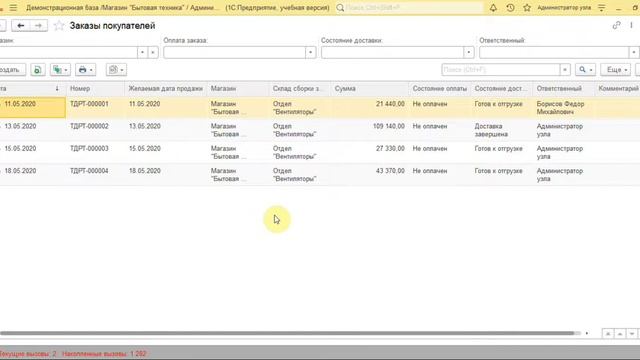
Task: Open the printer icon menu
Action: 85,70
